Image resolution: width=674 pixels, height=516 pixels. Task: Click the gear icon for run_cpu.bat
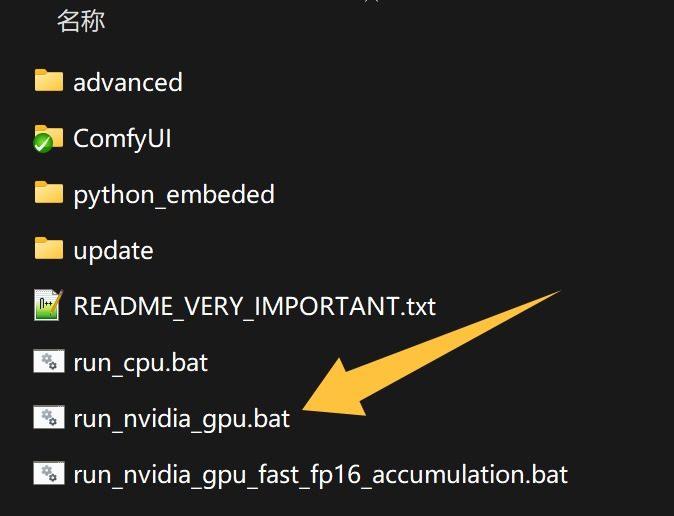click(x=49, y=361)
